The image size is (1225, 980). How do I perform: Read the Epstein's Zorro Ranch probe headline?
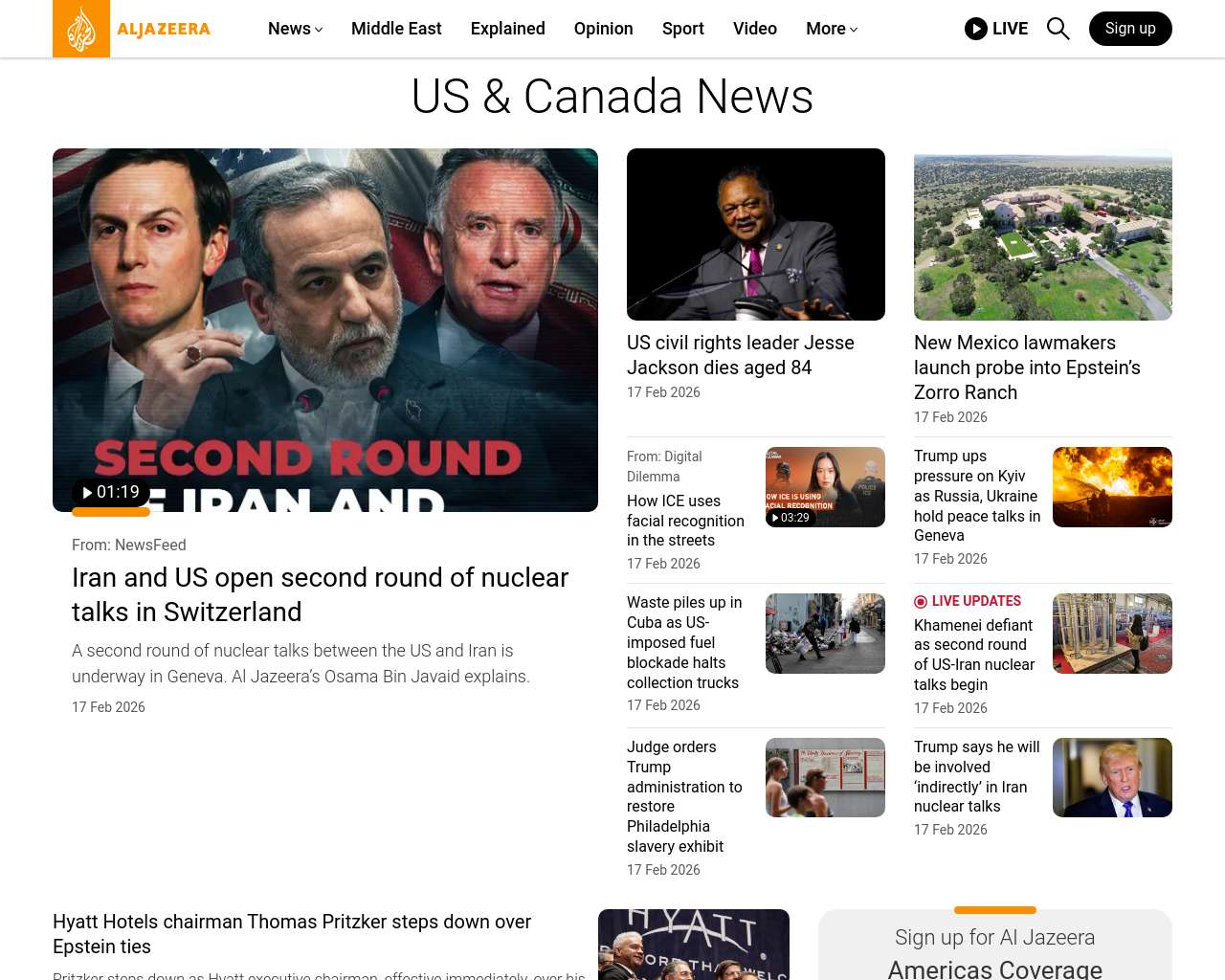pos(1027,367)
